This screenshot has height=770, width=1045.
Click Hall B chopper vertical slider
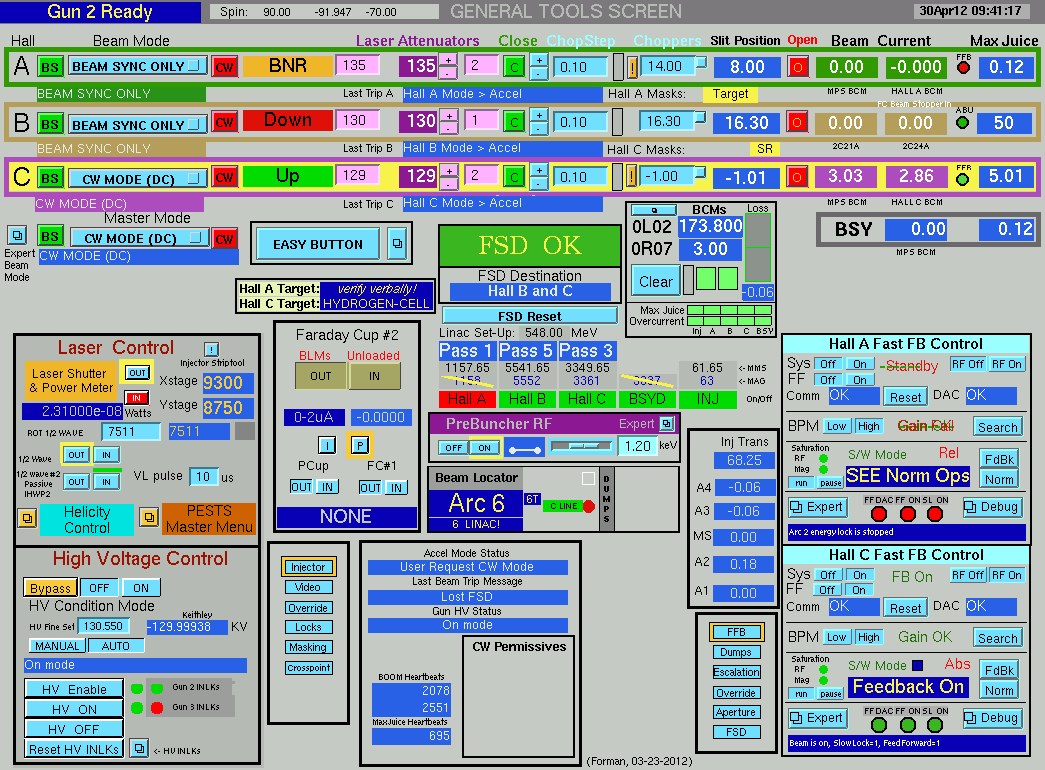pyautogui.click(x=618, y=121)
